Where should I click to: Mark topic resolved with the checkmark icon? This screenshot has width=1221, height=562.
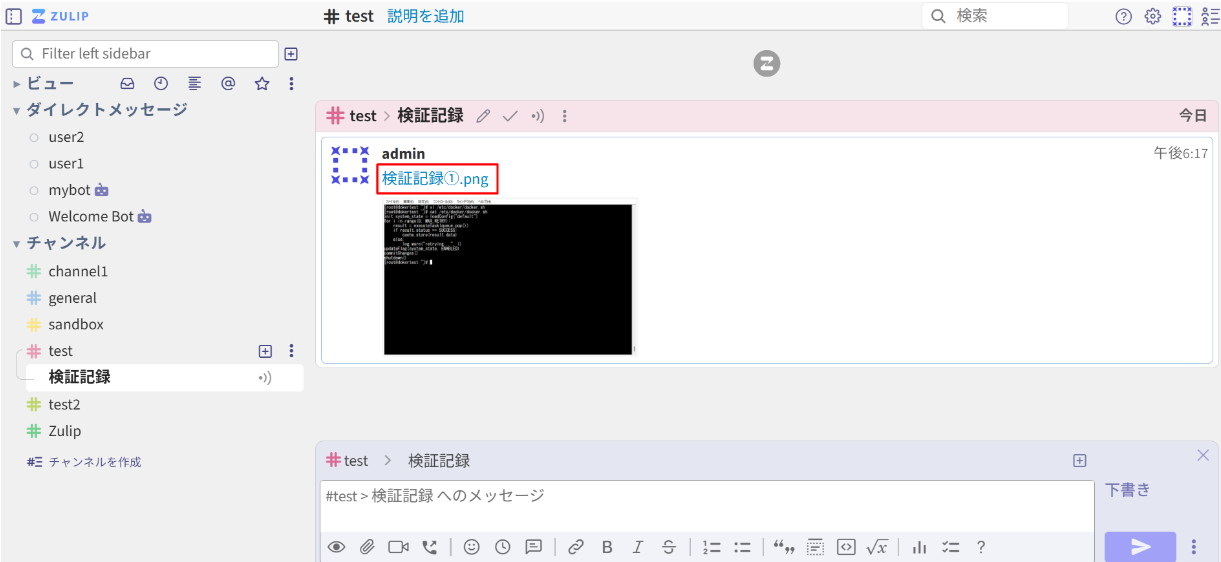(x=510, y=116)
